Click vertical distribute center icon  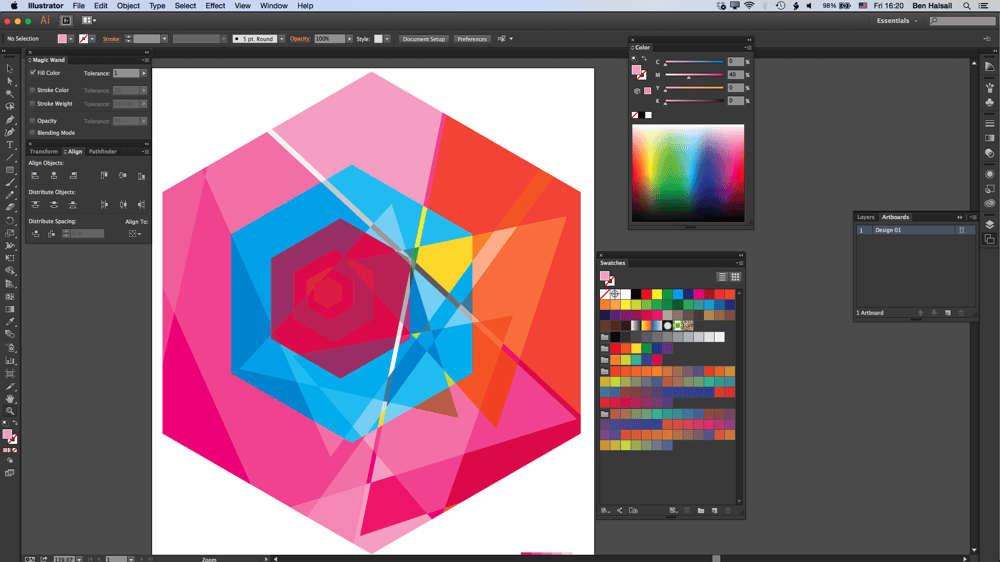[54, 205]
